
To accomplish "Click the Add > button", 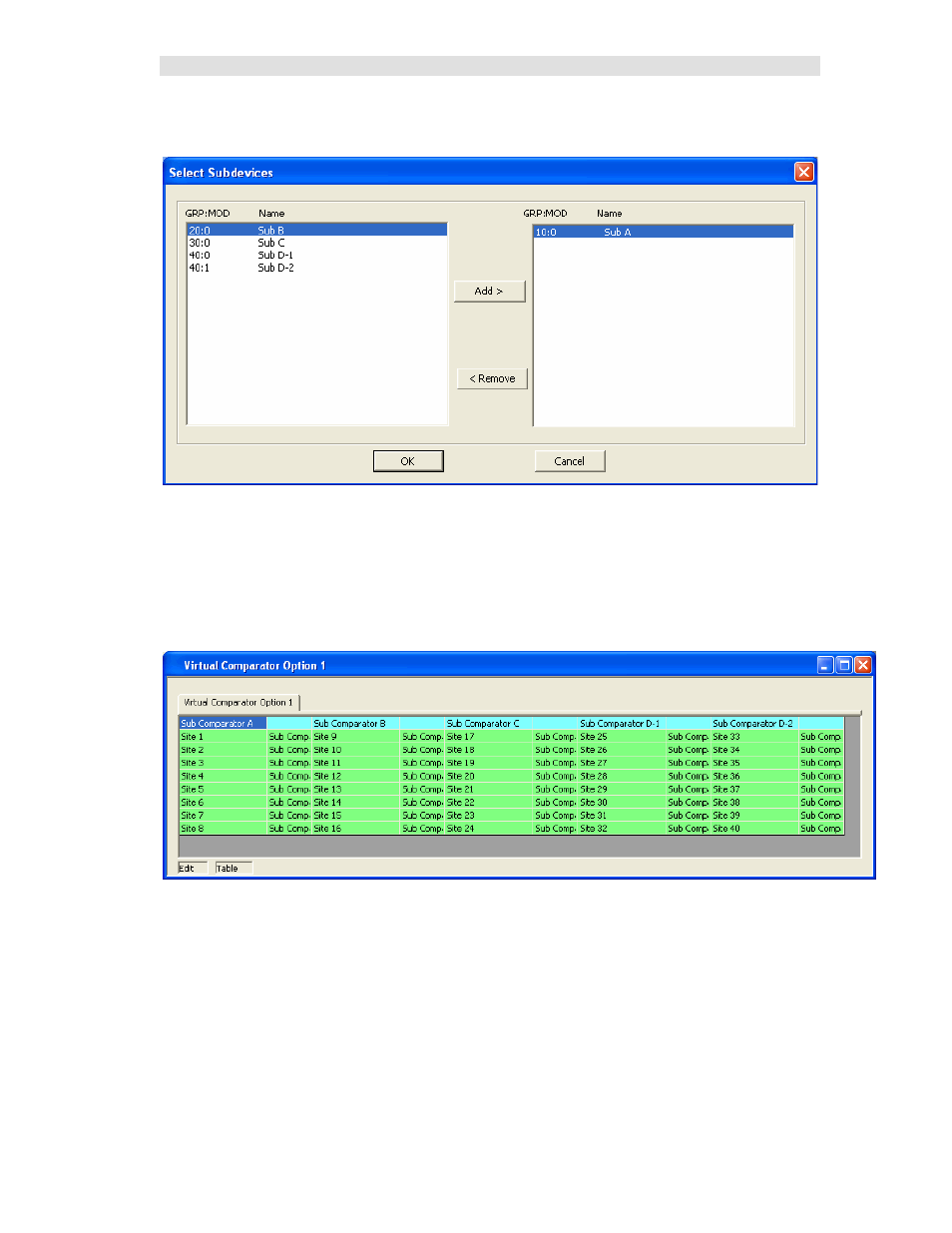I will coord(489,291).
